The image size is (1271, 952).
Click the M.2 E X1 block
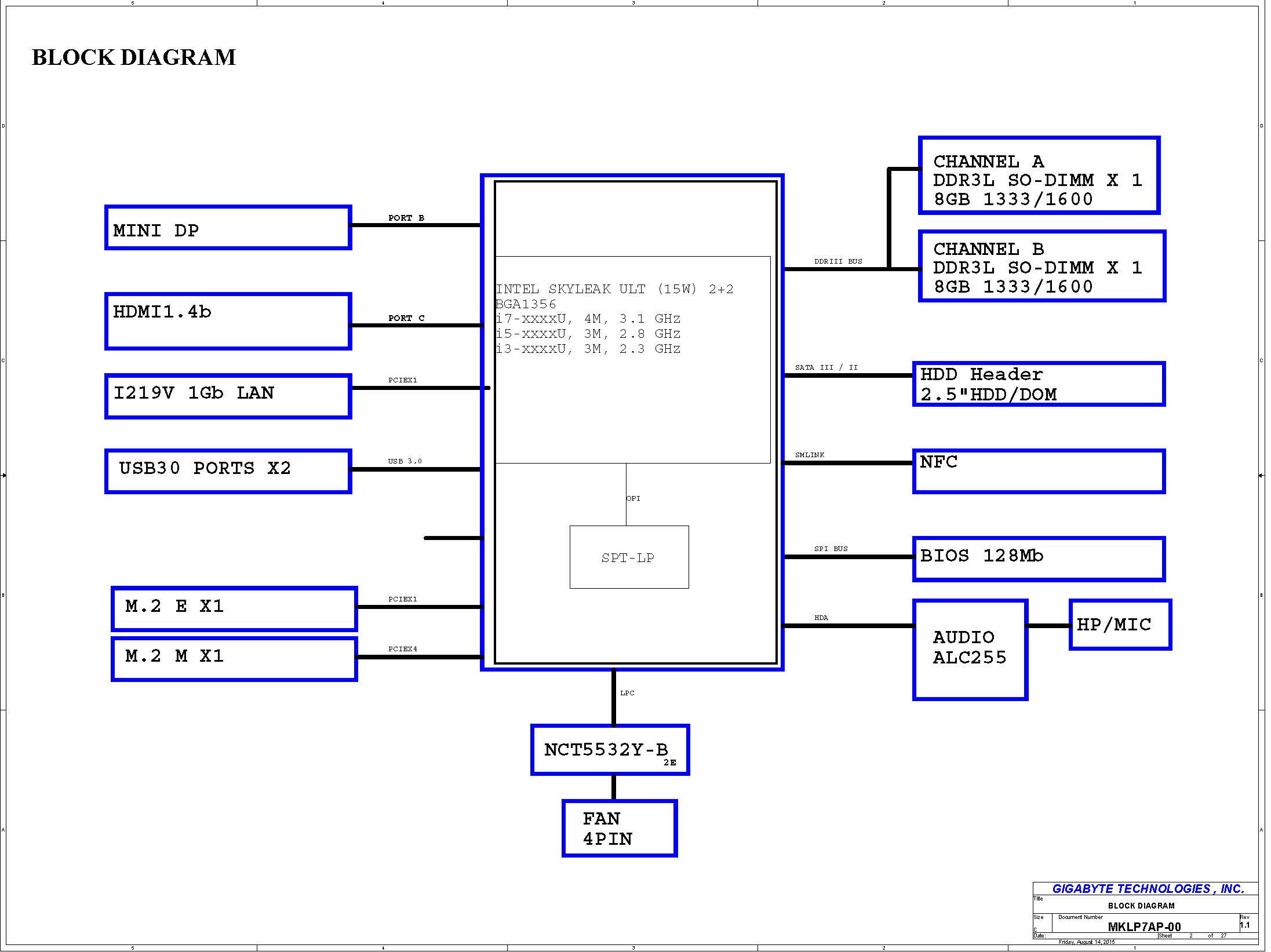234,608
